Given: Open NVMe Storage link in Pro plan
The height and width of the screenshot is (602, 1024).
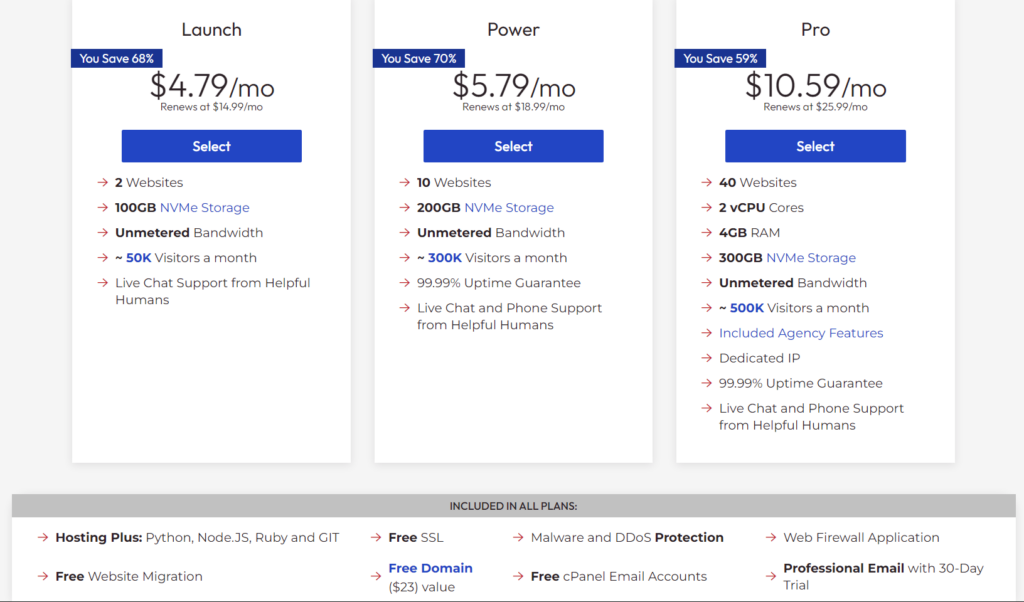Looking at the screenshot, I should point(810,258).
